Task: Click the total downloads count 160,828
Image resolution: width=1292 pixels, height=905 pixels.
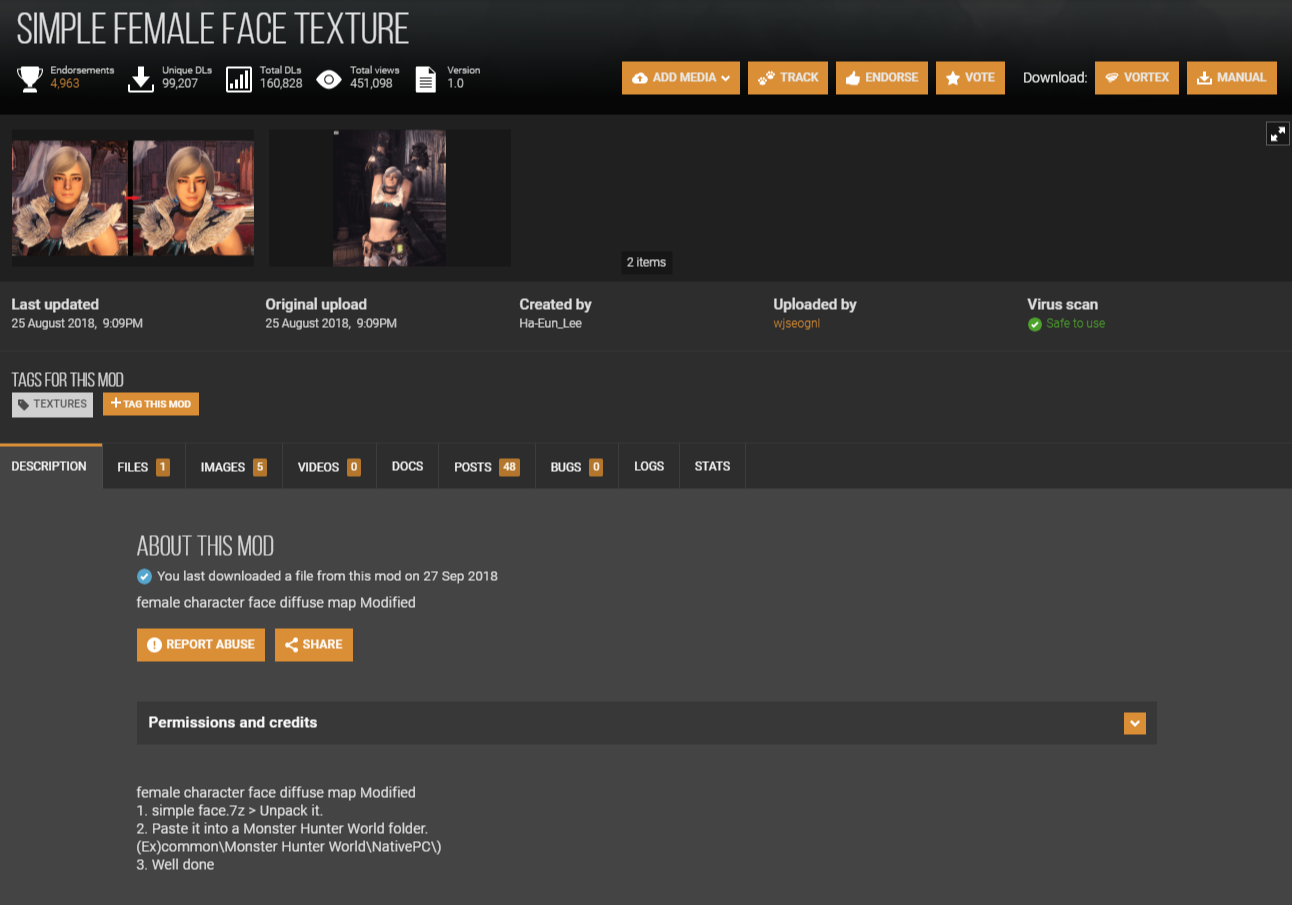Action: coord(281,84)
